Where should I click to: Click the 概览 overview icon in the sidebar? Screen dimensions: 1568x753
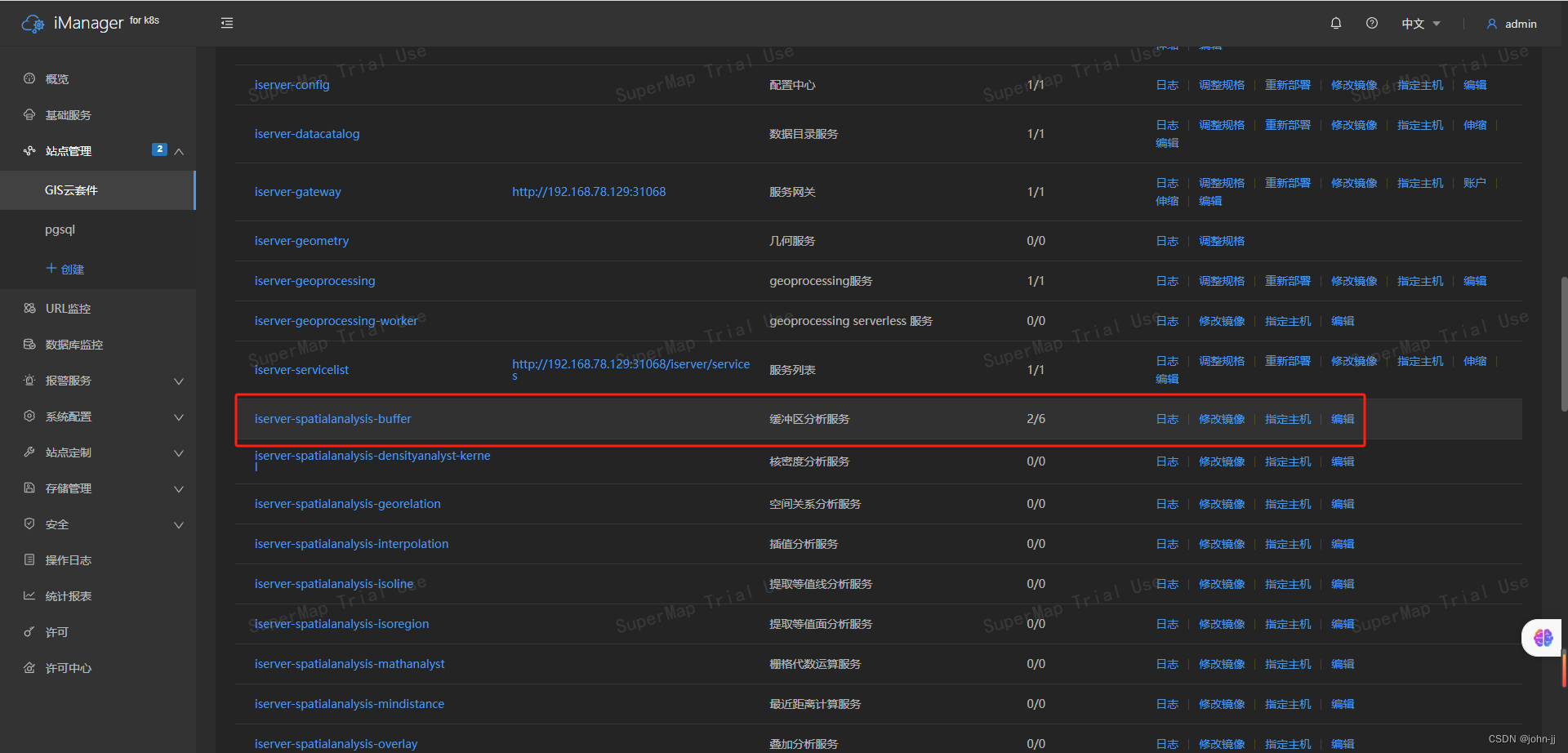[x=29, y=78]
